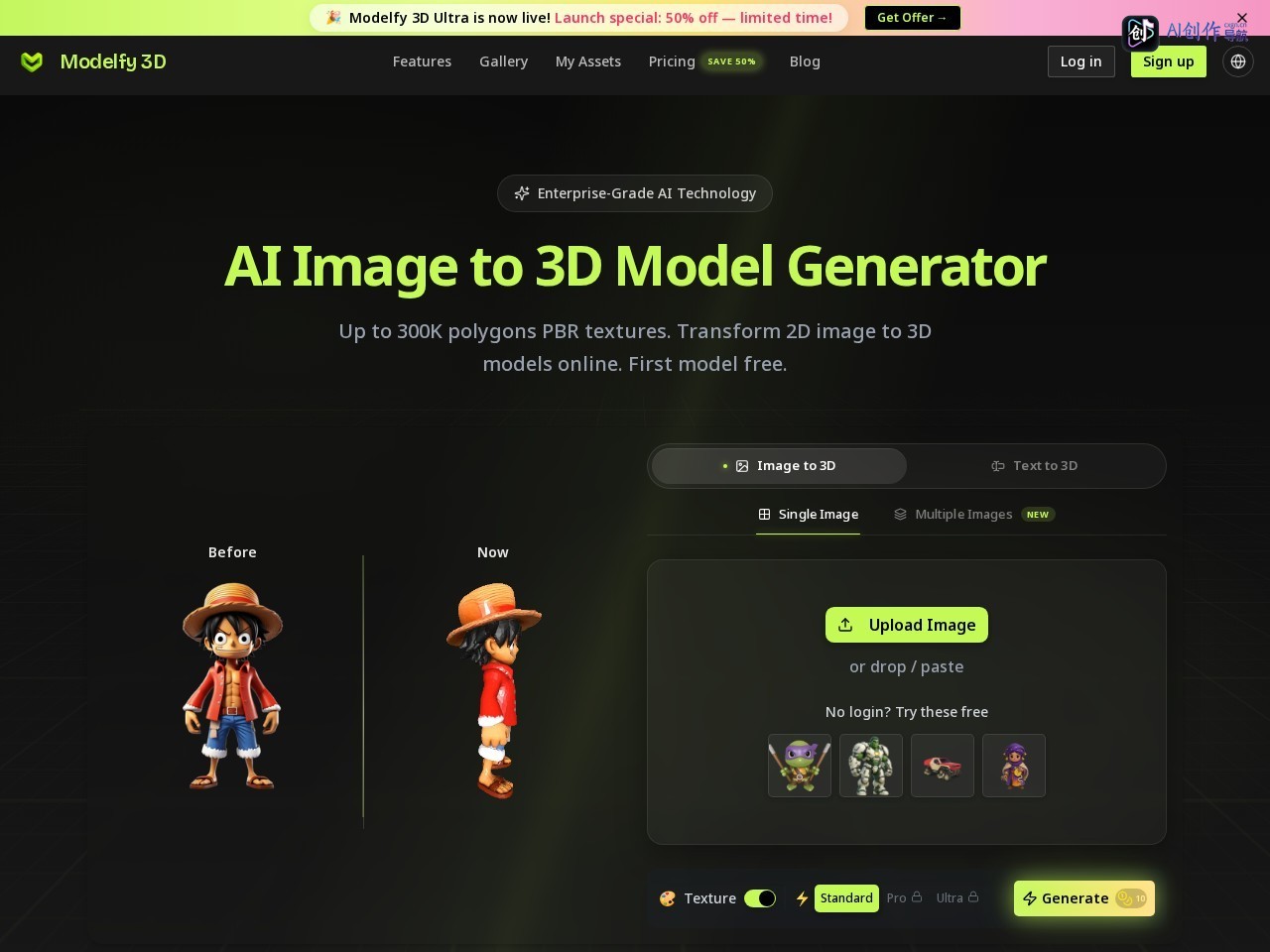Click the SAVE 50% pricing badge

(x=731, y=61)
